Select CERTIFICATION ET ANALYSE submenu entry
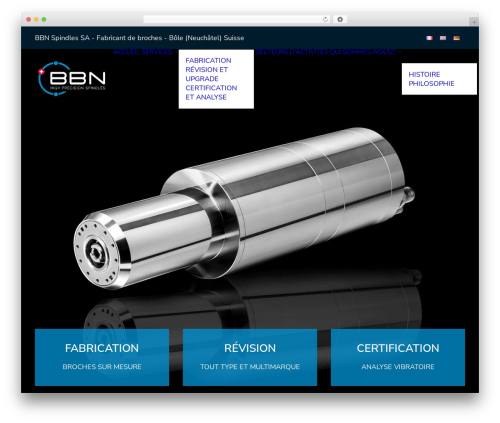Image resolution: width=500 pixels, height=423 pixels. [x=211, y=92]
